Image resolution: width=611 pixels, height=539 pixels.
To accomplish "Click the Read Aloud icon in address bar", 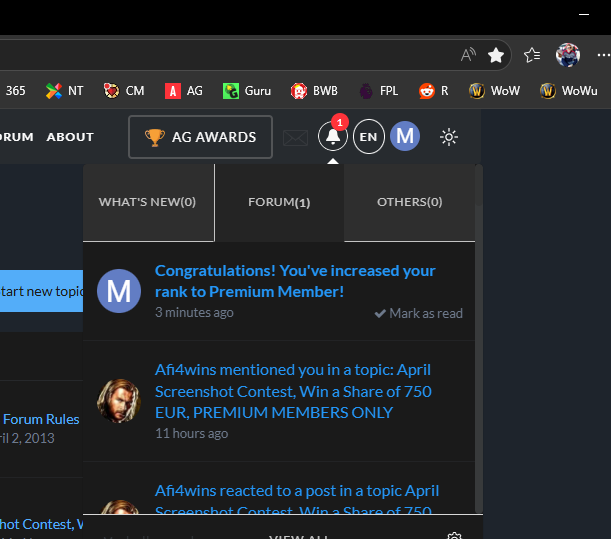I will click(468, 55).
